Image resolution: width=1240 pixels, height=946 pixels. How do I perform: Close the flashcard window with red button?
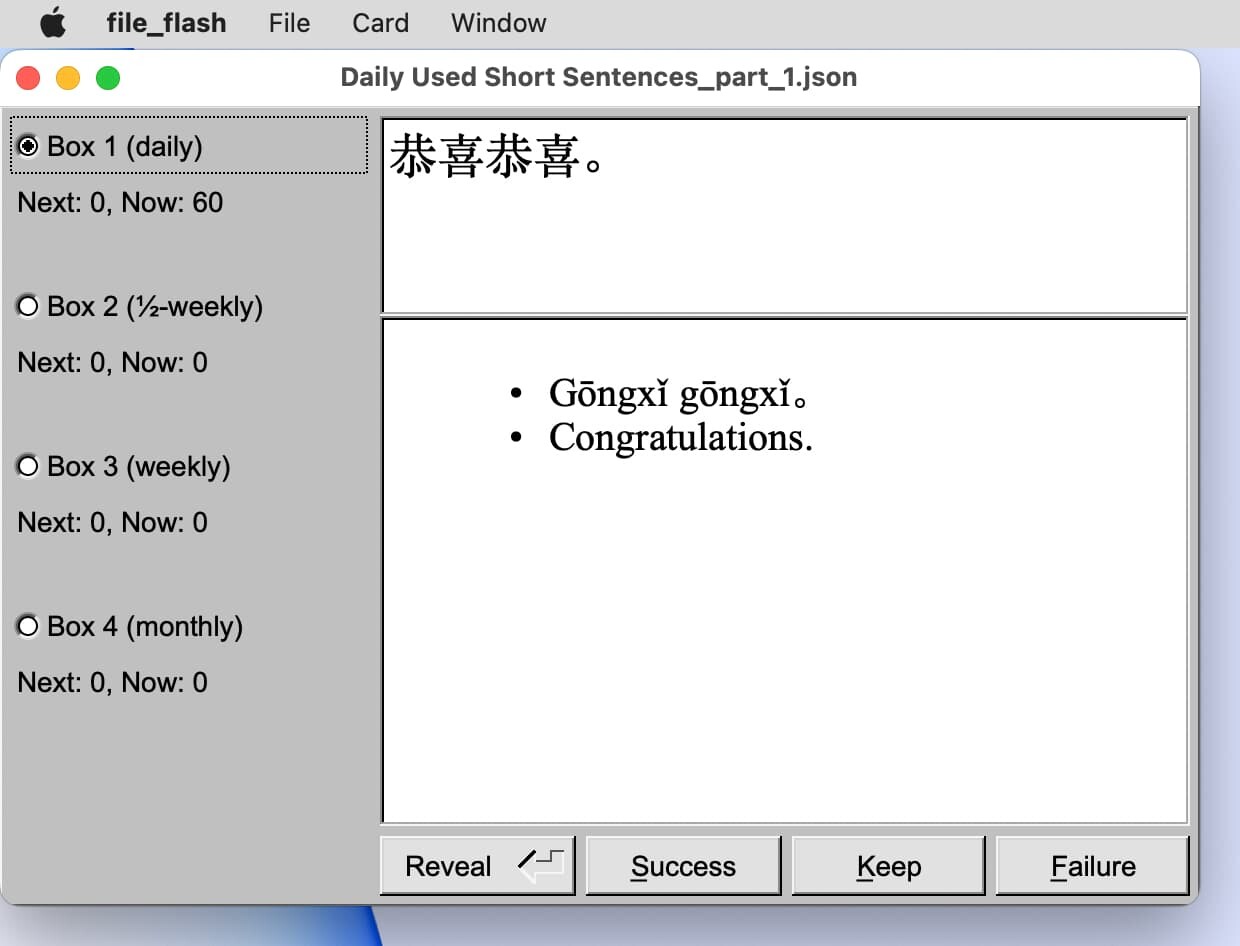28,78
